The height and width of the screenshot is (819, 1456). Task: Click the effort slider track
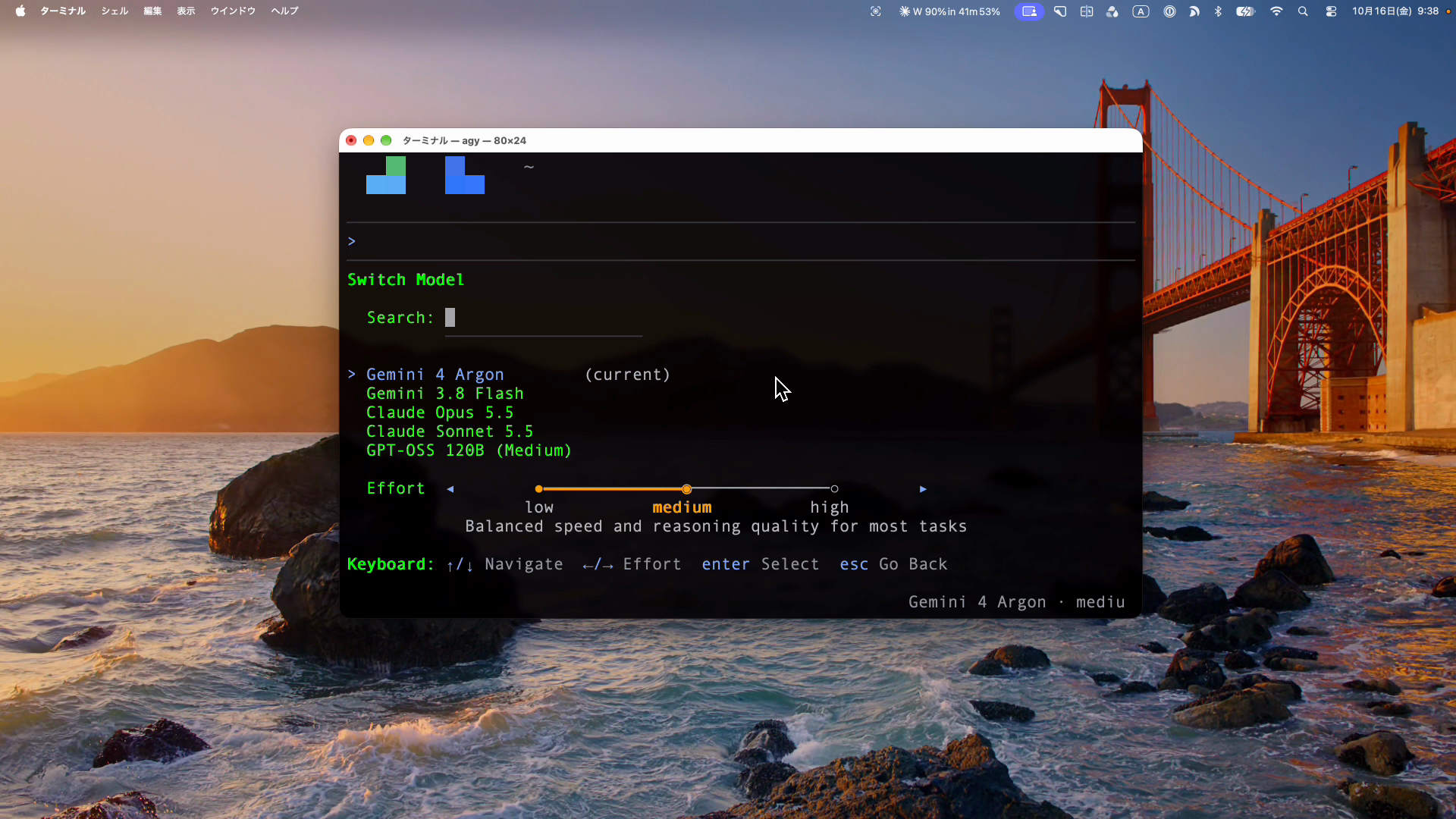pos(686,489)
